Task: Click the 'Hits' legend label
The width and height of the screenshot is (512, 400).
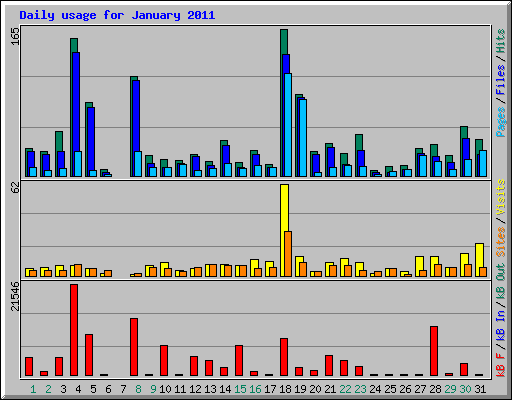Action: (x=501, y=41)
